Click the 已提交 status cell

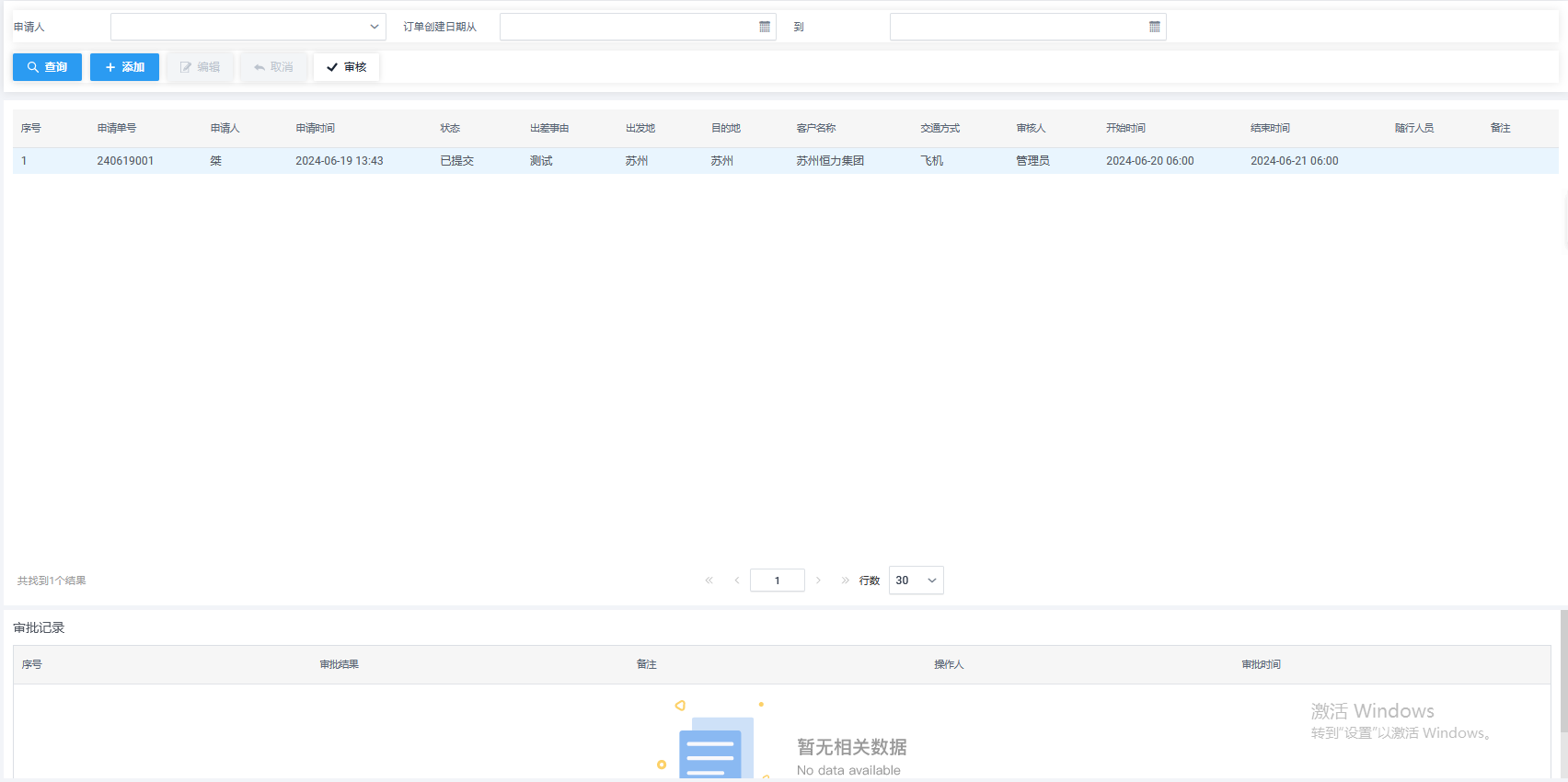click(457, 161)
